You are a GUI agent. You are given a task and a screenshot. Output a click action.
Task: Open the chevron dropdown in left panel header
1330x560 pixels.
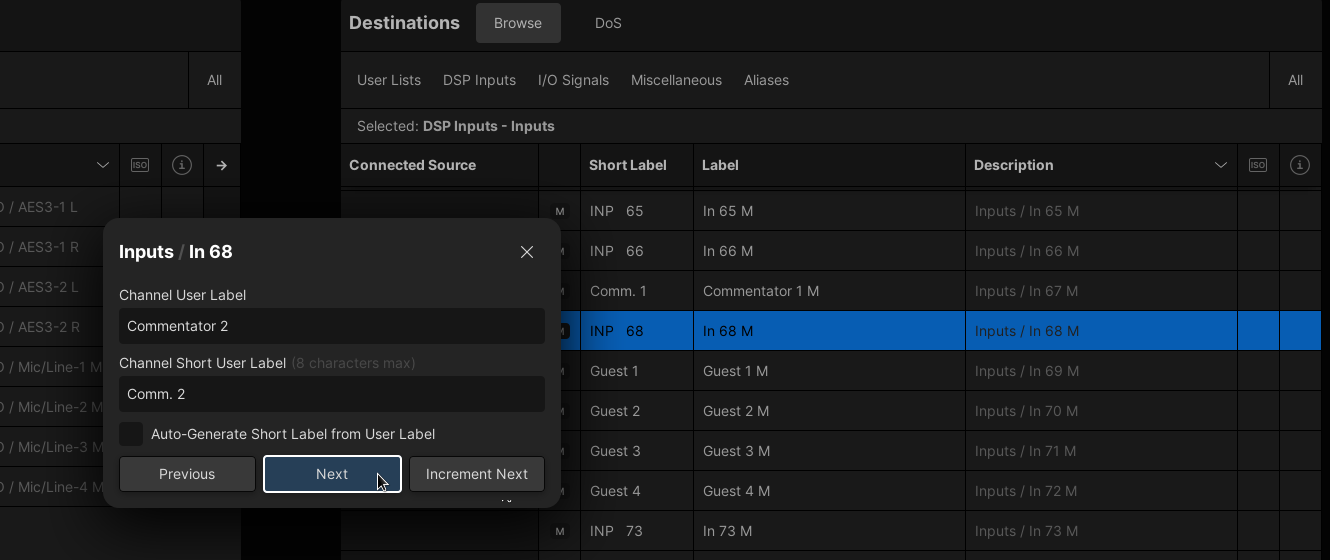[103, 165]
